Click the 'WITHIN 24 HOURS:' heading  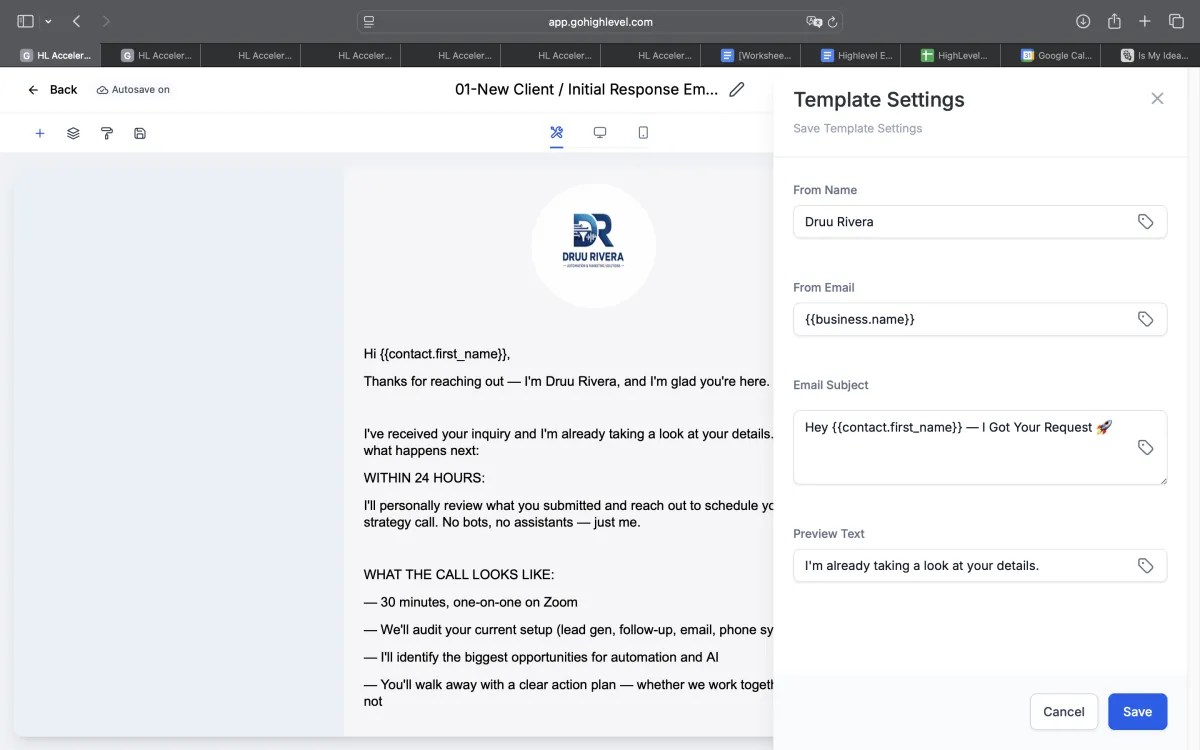[424, 478]
